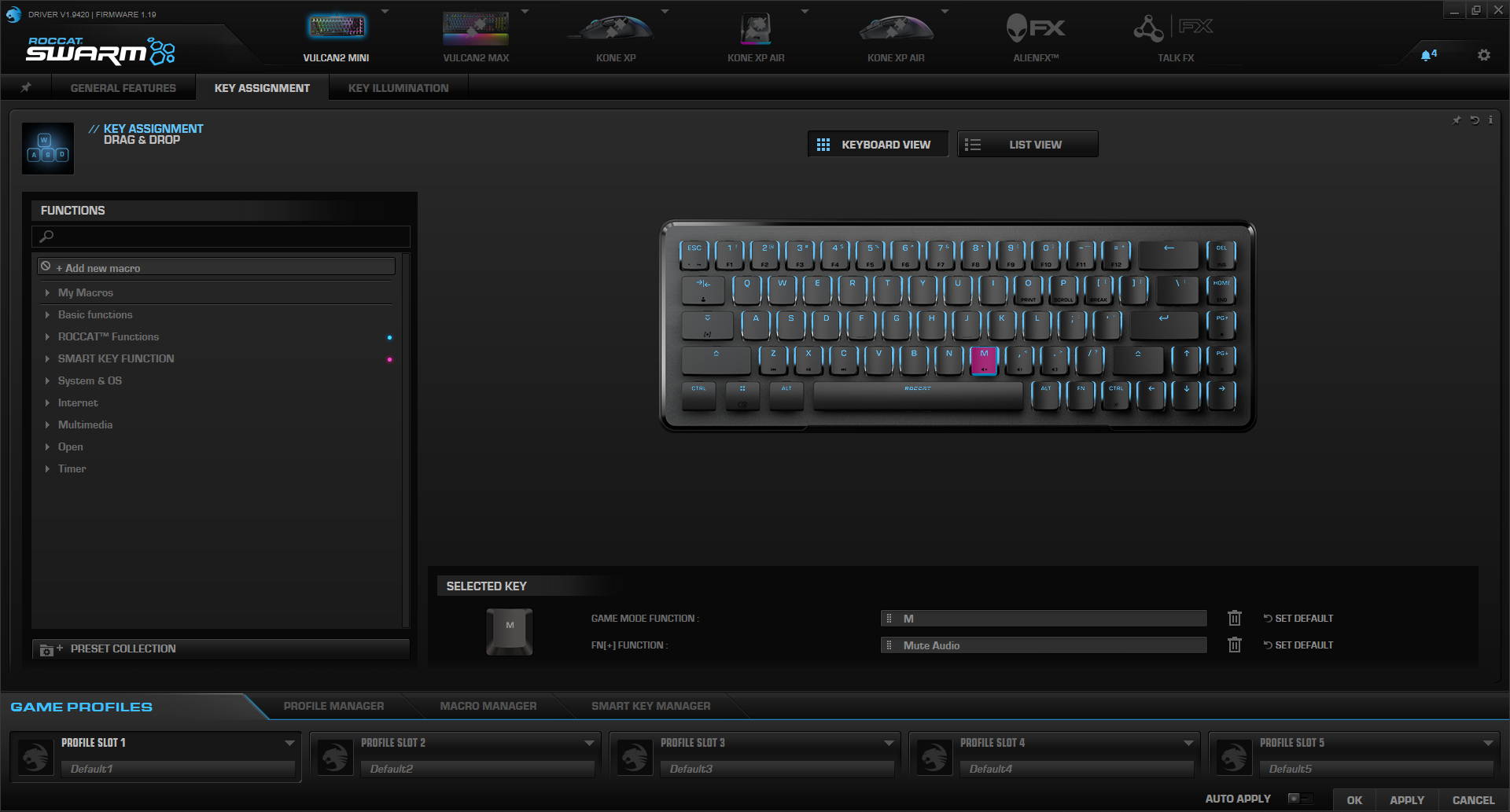Switch to the KEY ILLUMINATION tab
Image resolution: width=1510 pixels, height=812 pixels.
(398, 88)
